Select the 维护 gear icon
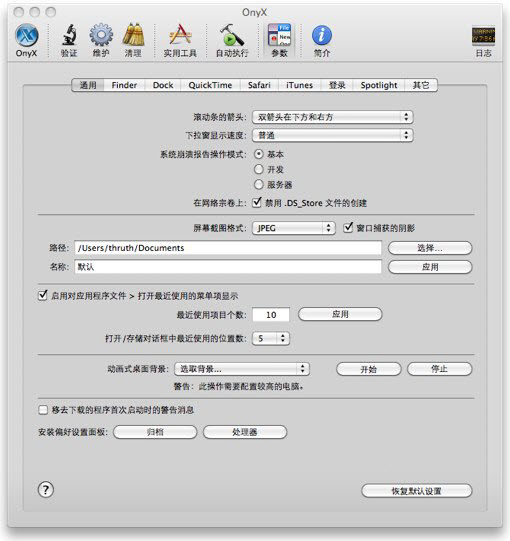Screen dimensions: 510x541 (x=101, y=35)
